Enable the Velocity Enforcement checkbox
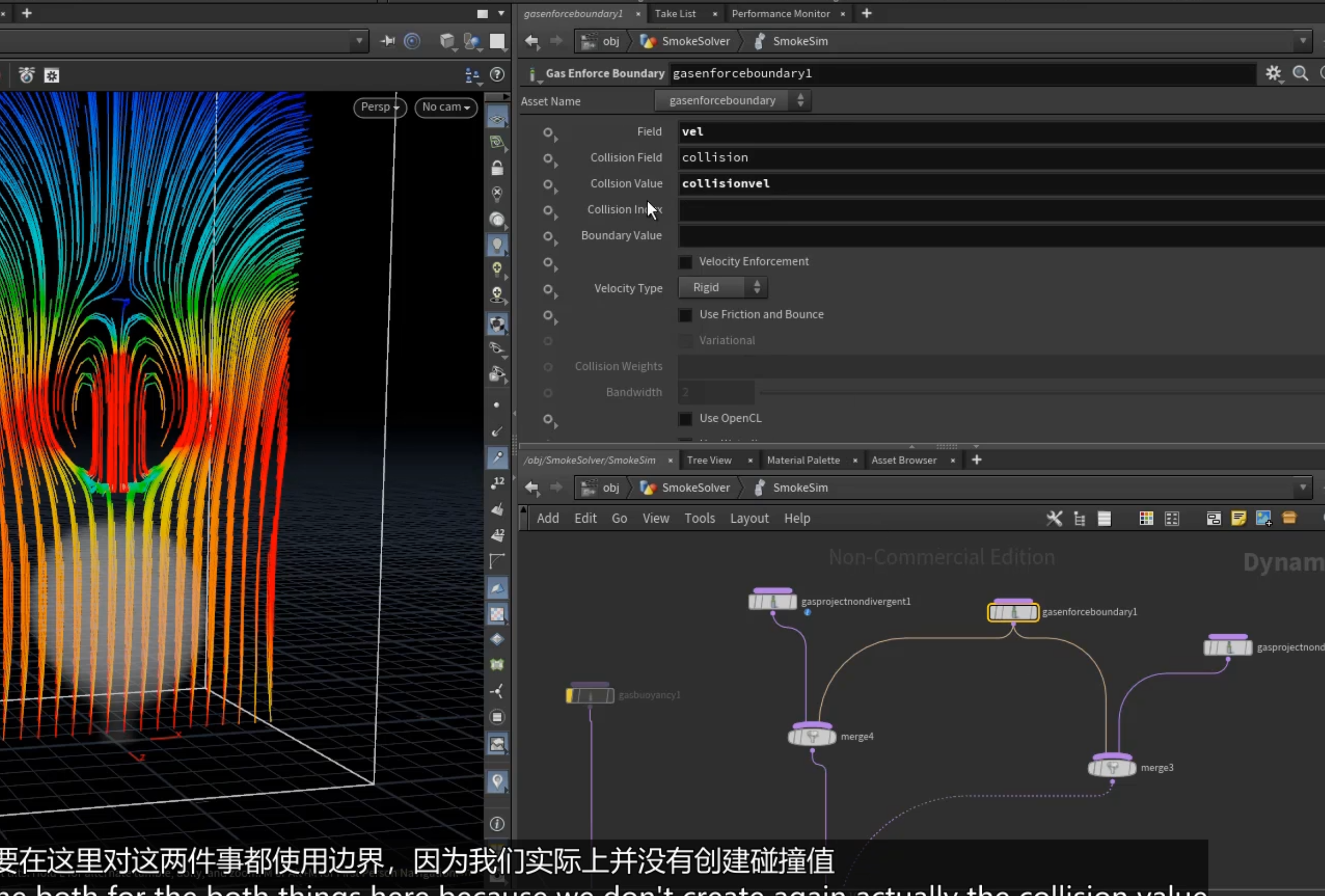The image size is (1325, 896). tap(685, 262)
